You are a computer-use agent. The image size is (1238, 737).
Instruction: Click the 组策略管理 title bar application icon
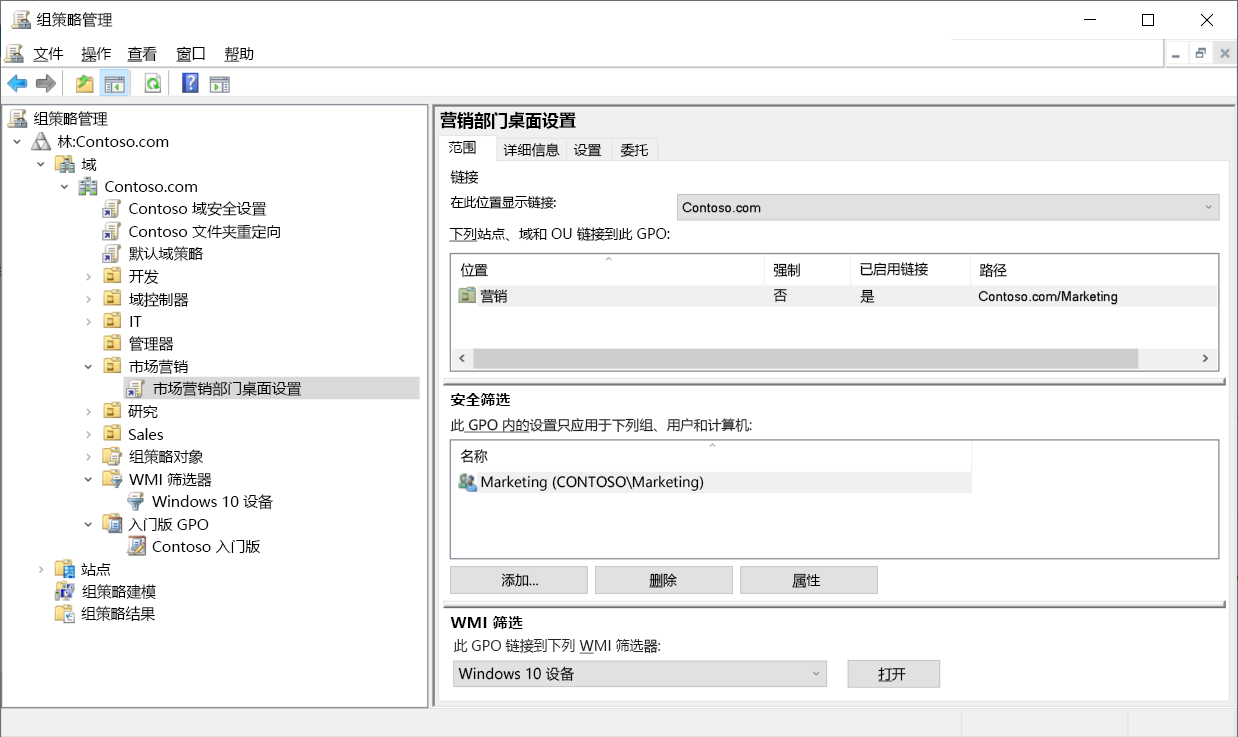[x=21, y=18]
